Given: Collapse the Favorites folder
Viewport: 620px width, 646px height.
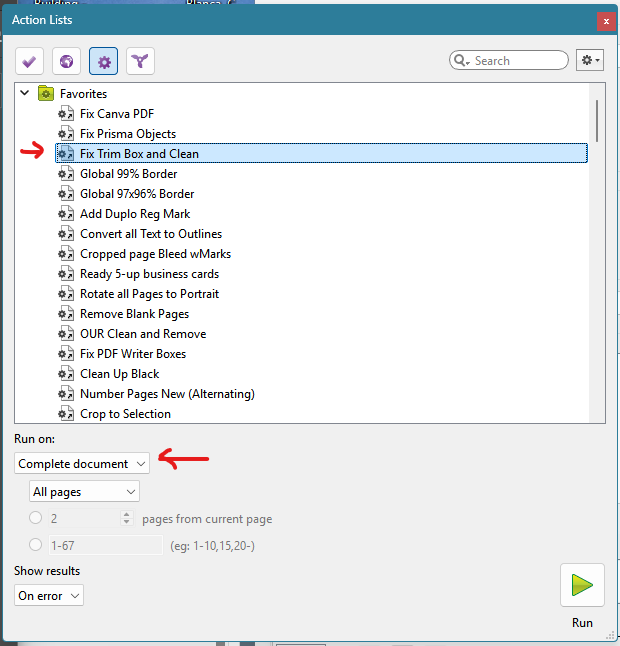Looking at the screenshot, I should point(25,93).
